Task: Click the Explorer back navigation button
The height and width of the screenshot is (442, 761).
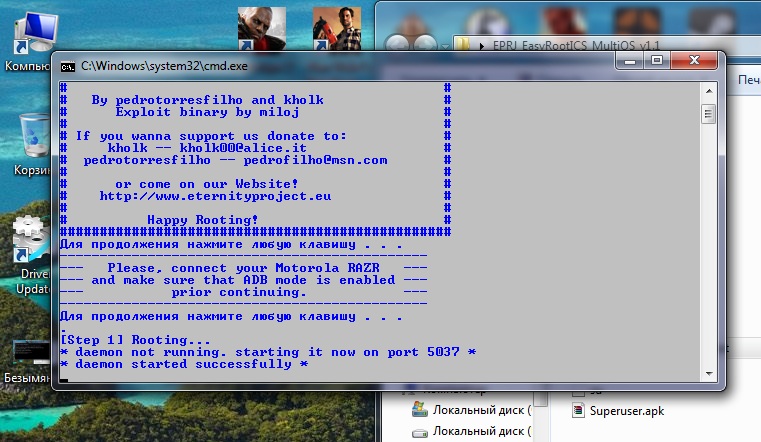Action: 398,45
